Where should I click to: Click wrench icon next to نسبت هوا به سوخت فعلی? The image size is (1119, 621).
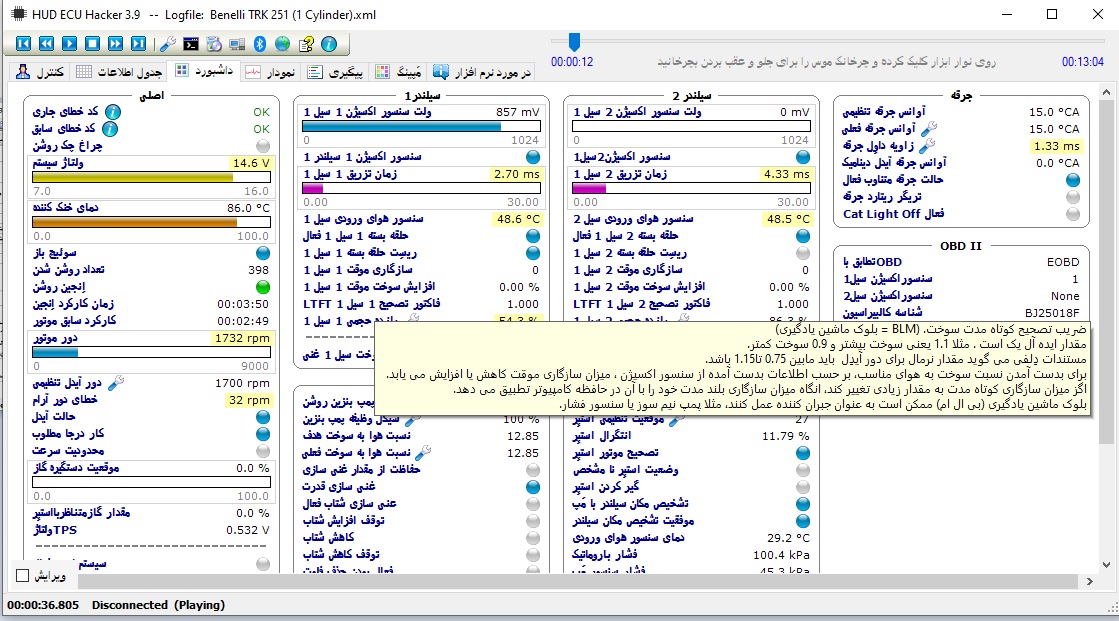[x=422, y=453]
